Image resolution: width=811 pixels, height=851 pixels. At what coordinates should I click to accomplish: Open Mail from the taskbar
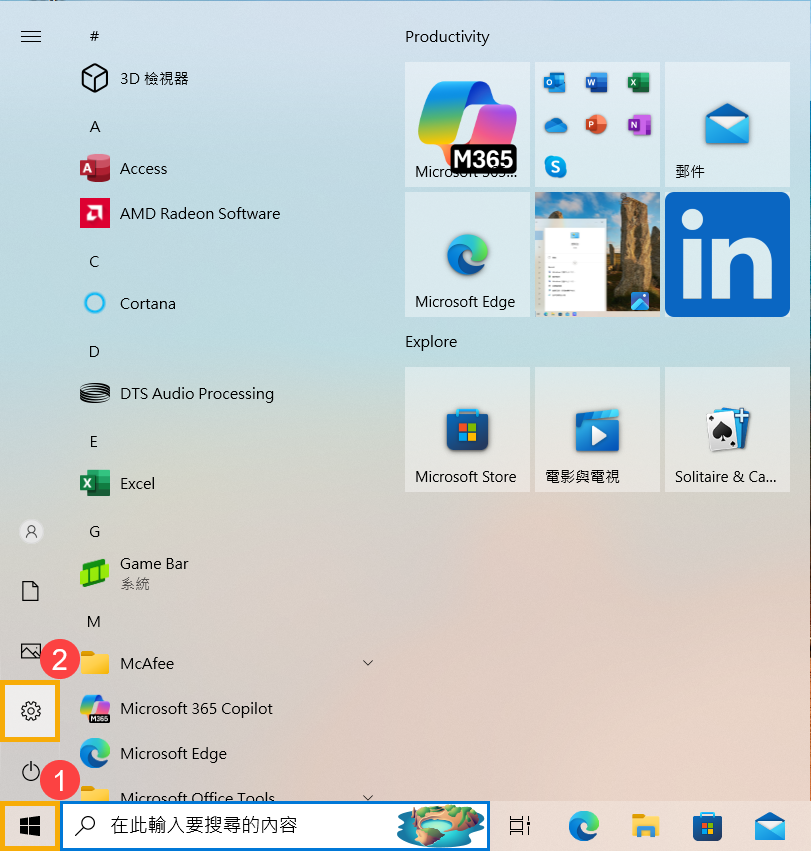click(x=770, y=827)
